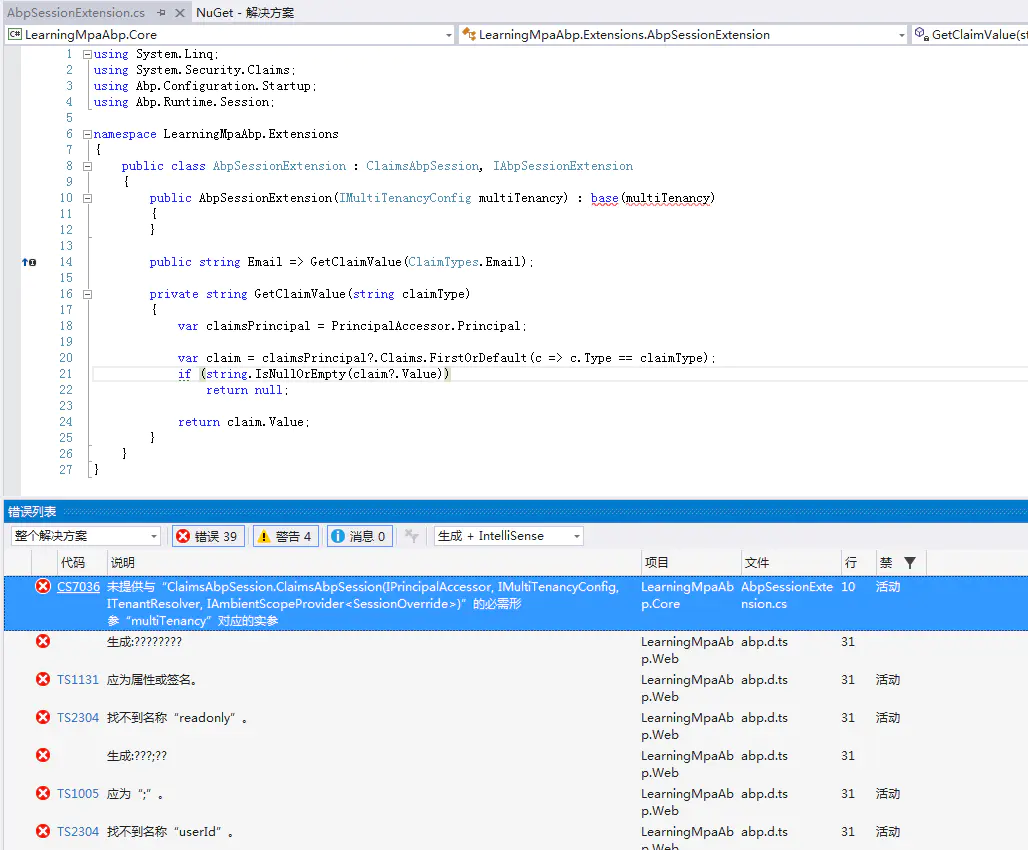Screen dimensions: 1028x850
Task: Switch to the NuGet solution tab
Action: pos(245,12)
